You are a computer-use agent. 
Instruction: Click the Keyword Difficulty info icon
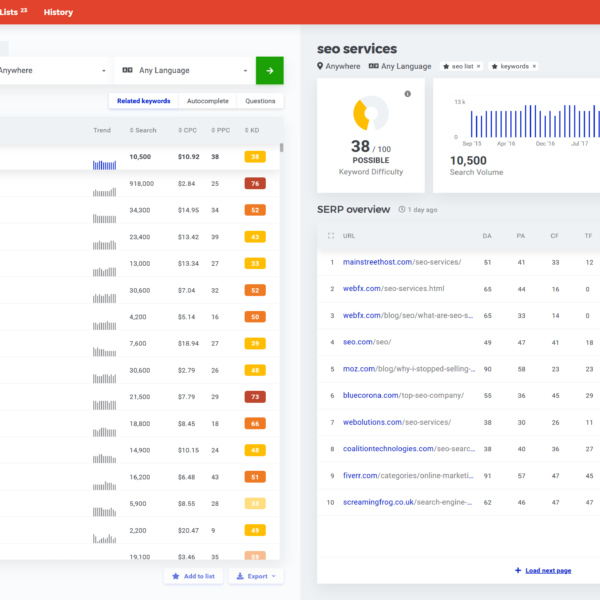tap(407, 94)
